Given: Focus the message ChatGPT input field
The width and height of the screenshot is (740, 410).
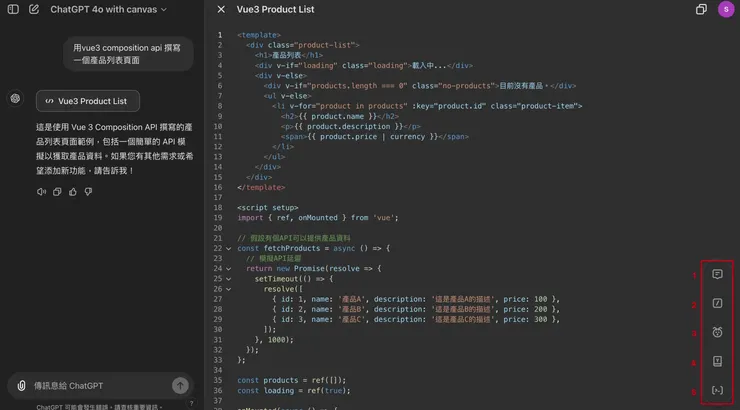Looking at the screenshot, I should pyautogui.click(x=100, y=385).
